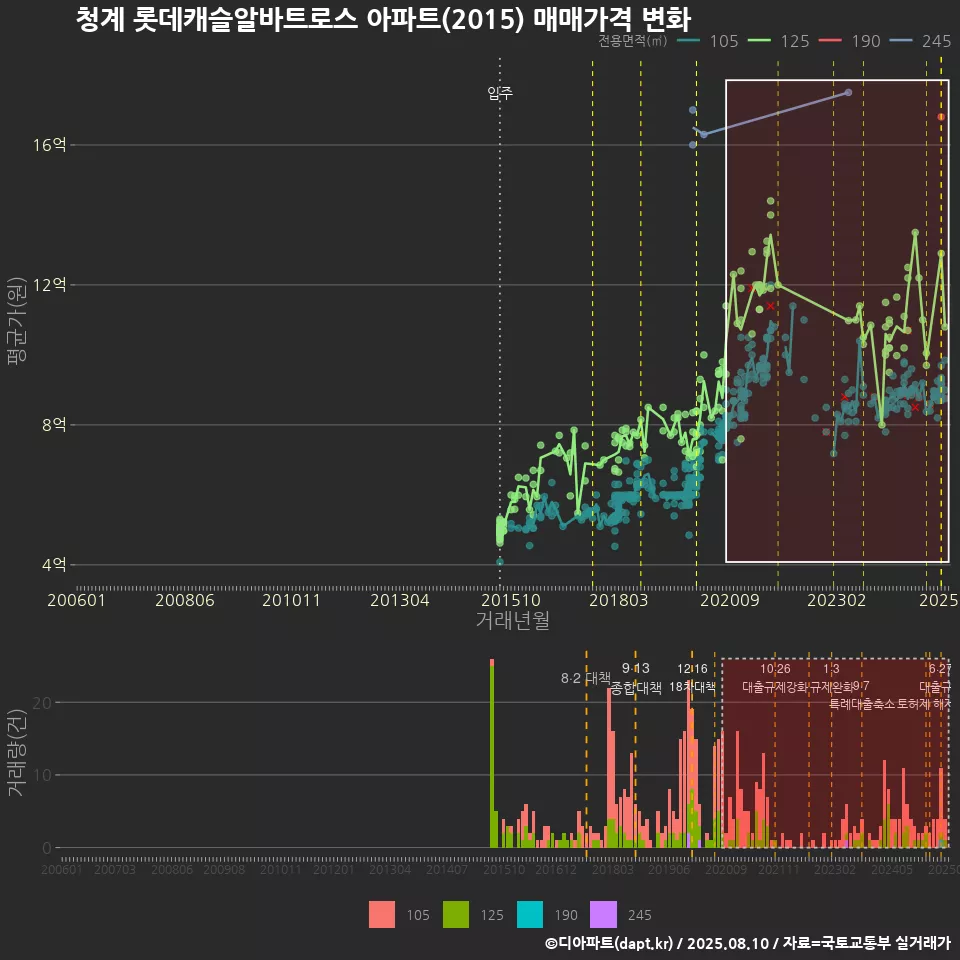Click the '평균가(원)' y-axis title
The width and height of the screenshot is (960, 960).
click(x=17, y=321)
